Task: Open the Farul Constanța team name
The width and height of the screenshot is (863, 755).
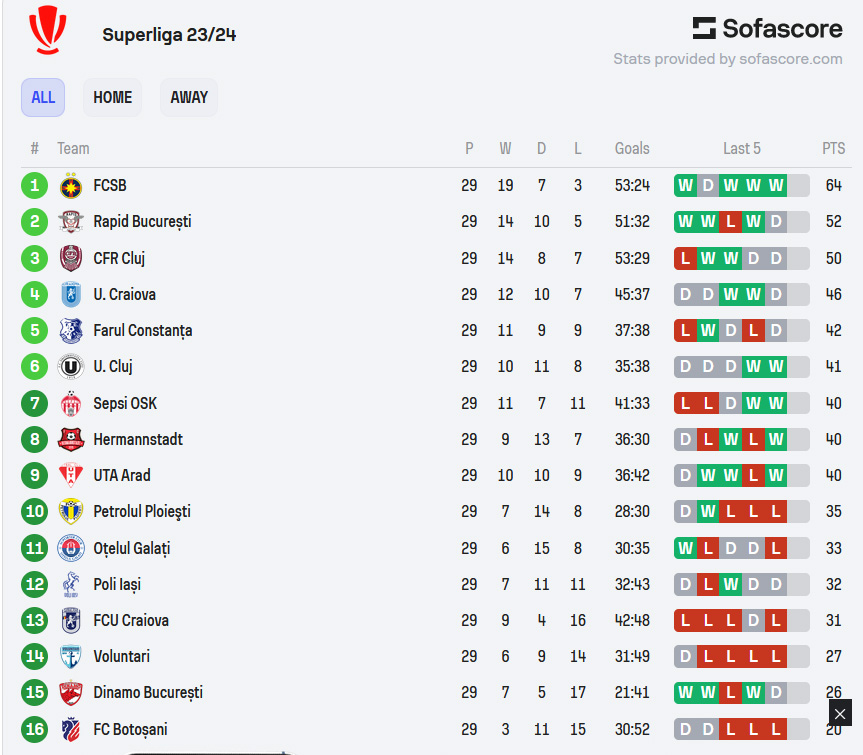Action: 143,331
